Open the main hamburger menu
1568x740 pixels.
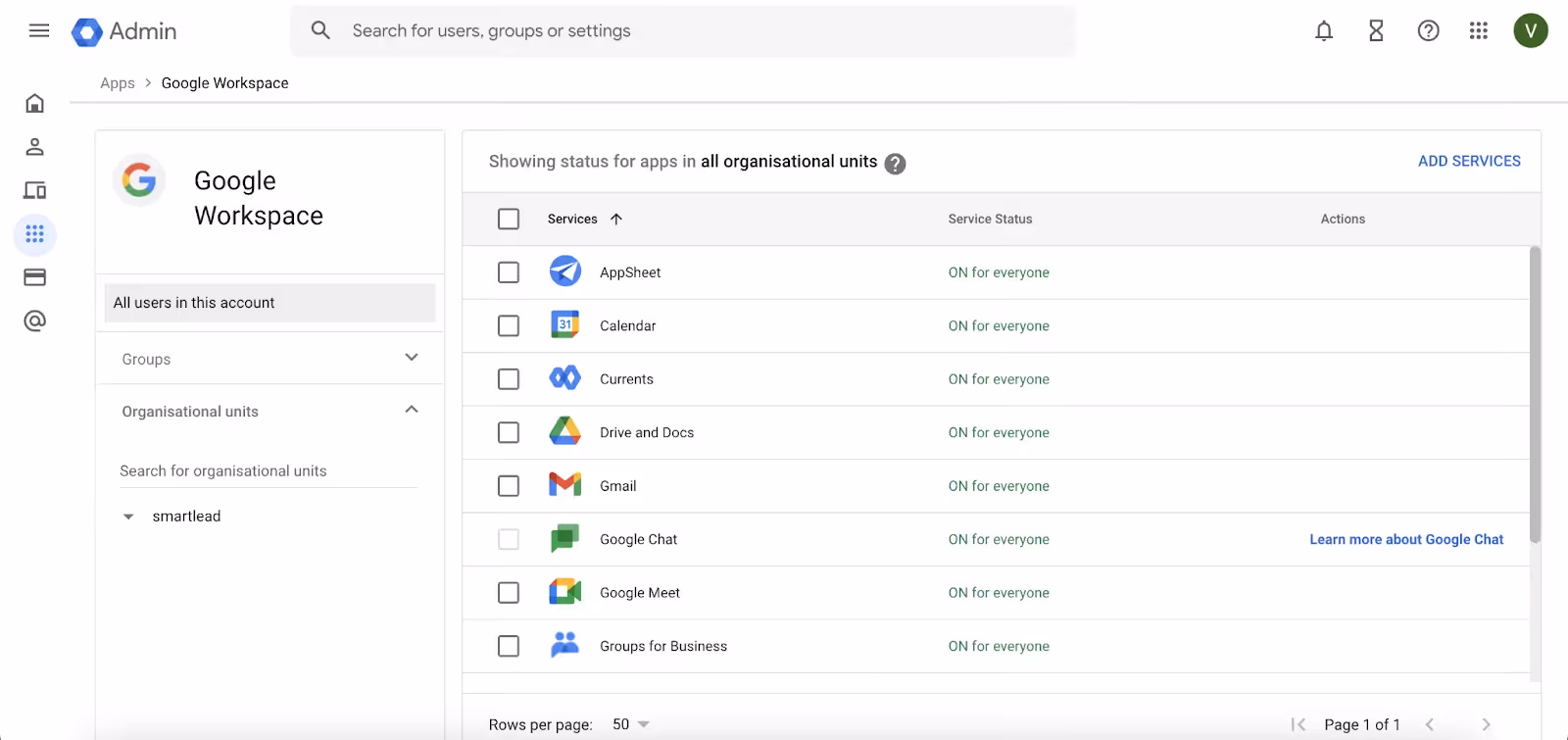tap(39, 30)
